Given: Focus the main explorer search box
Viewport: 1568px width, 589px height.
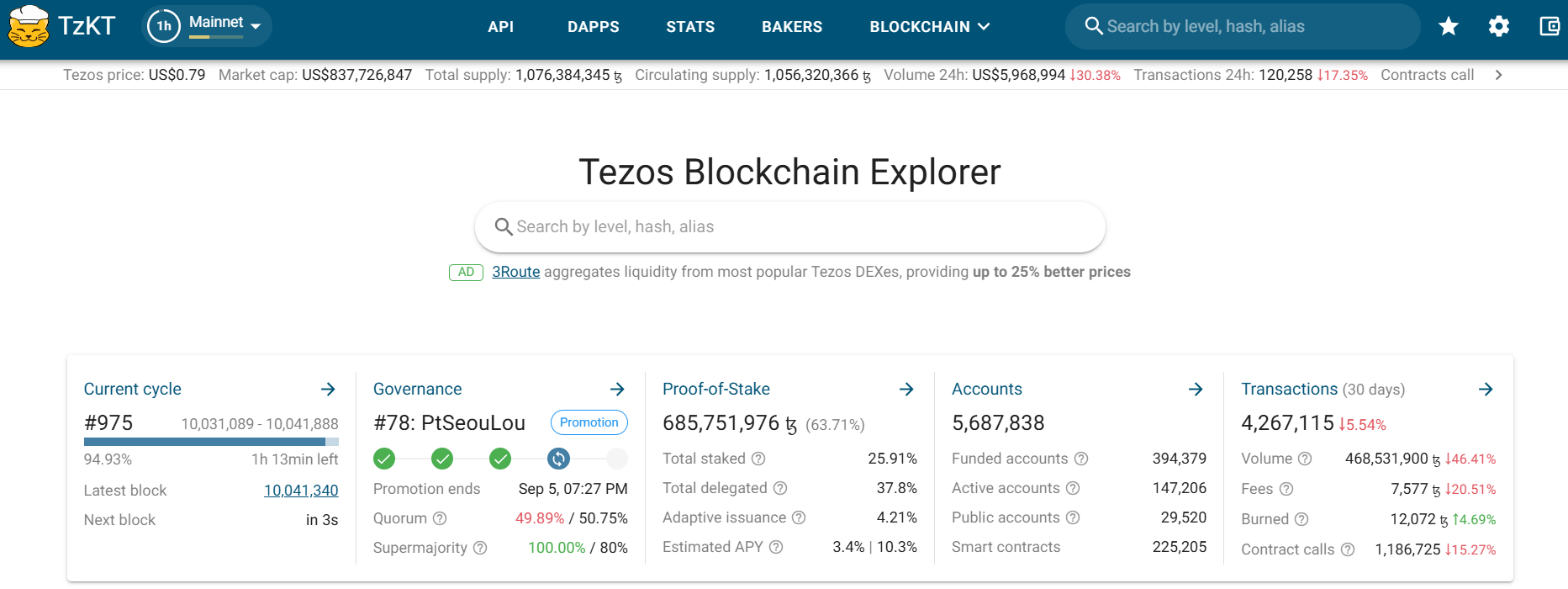Looking at the screenshot, I should 790,226.
